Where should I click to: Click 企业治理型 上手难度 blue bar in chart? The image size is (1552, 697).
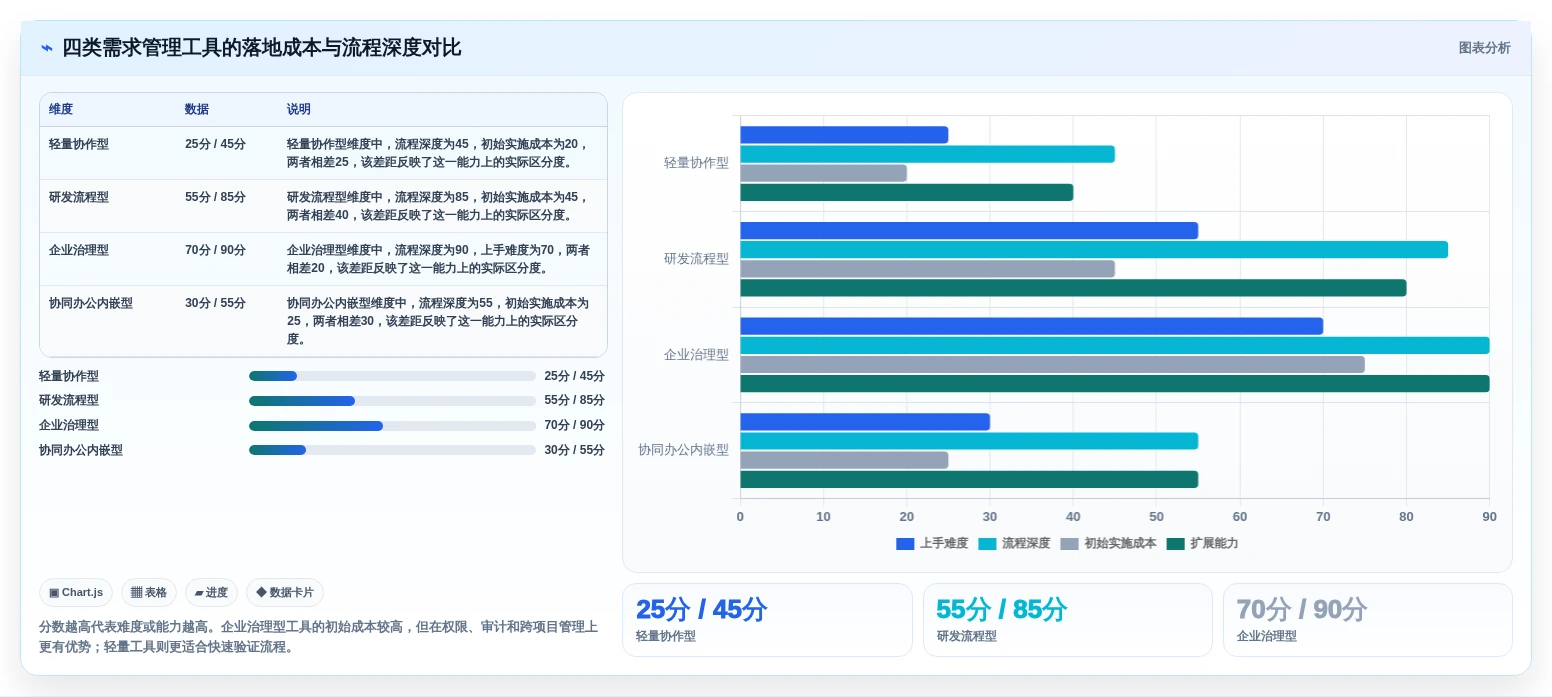click(1031, 326)
